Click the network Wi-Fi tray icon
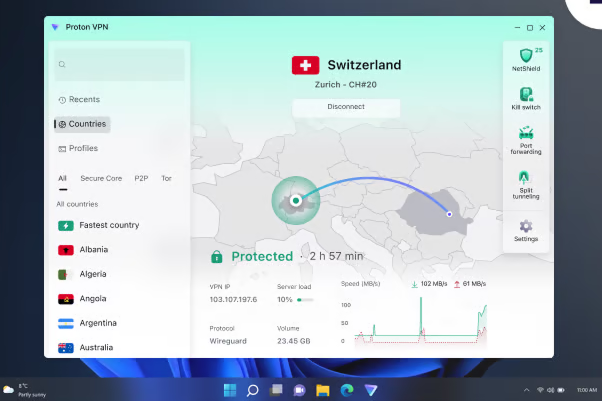602x401 pixels. pos(540,390)
